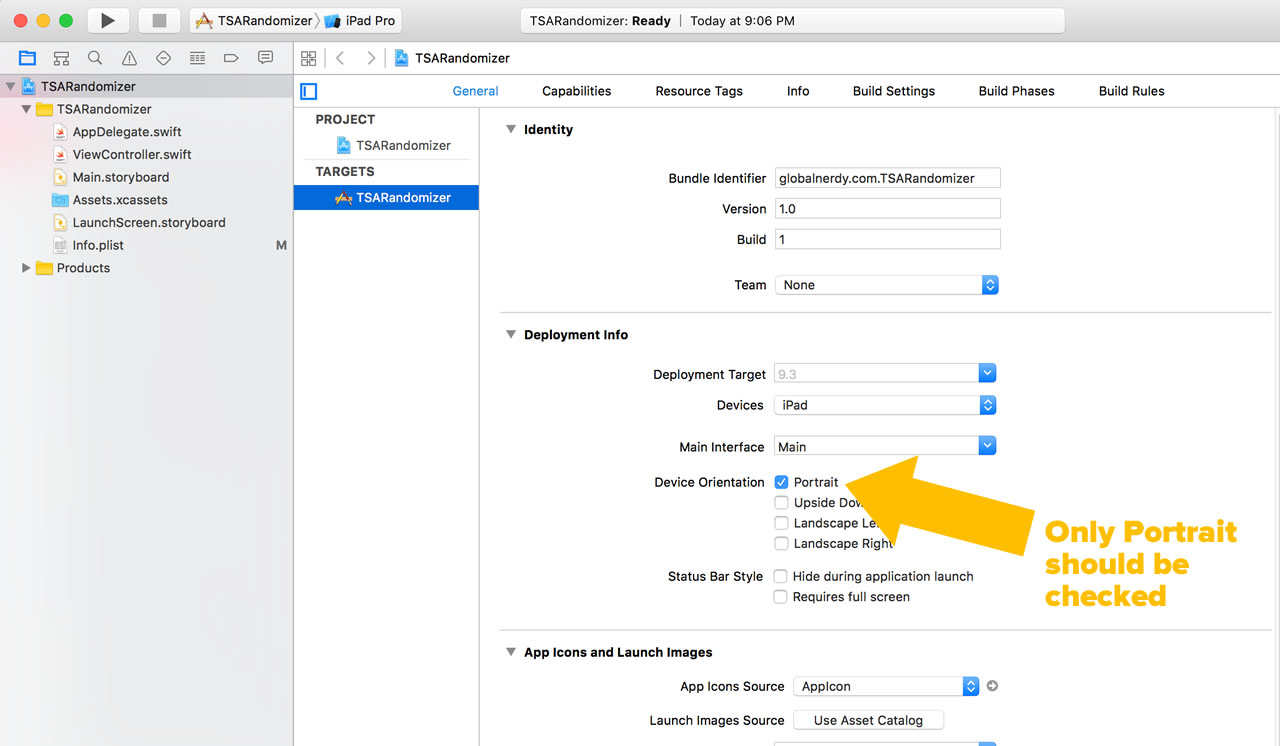Screen dimensions: 1280x746
Task: Check Requires full screen
Action: coord(781,597)
